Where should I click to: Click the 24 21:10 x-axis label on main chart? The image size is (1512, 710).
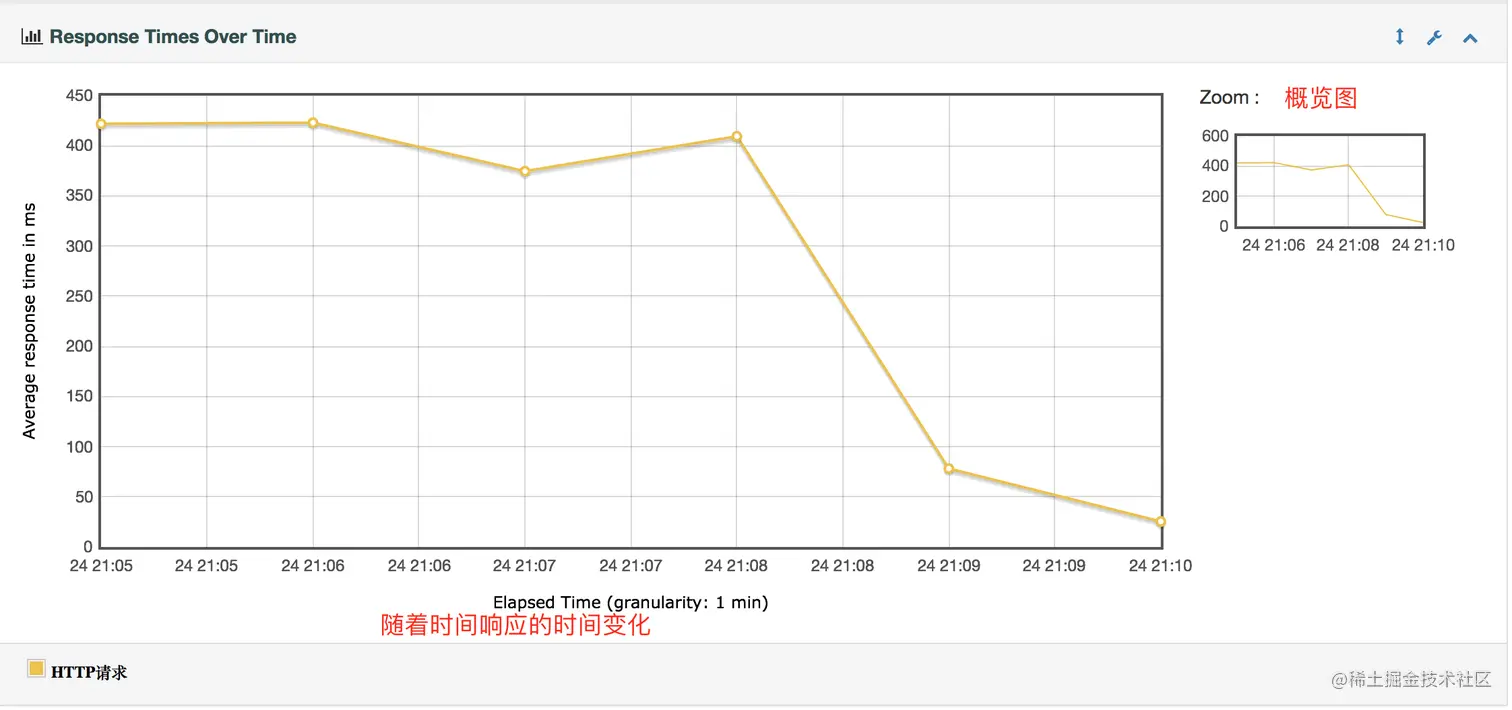pyautogui.click(x=1160, y=565)
